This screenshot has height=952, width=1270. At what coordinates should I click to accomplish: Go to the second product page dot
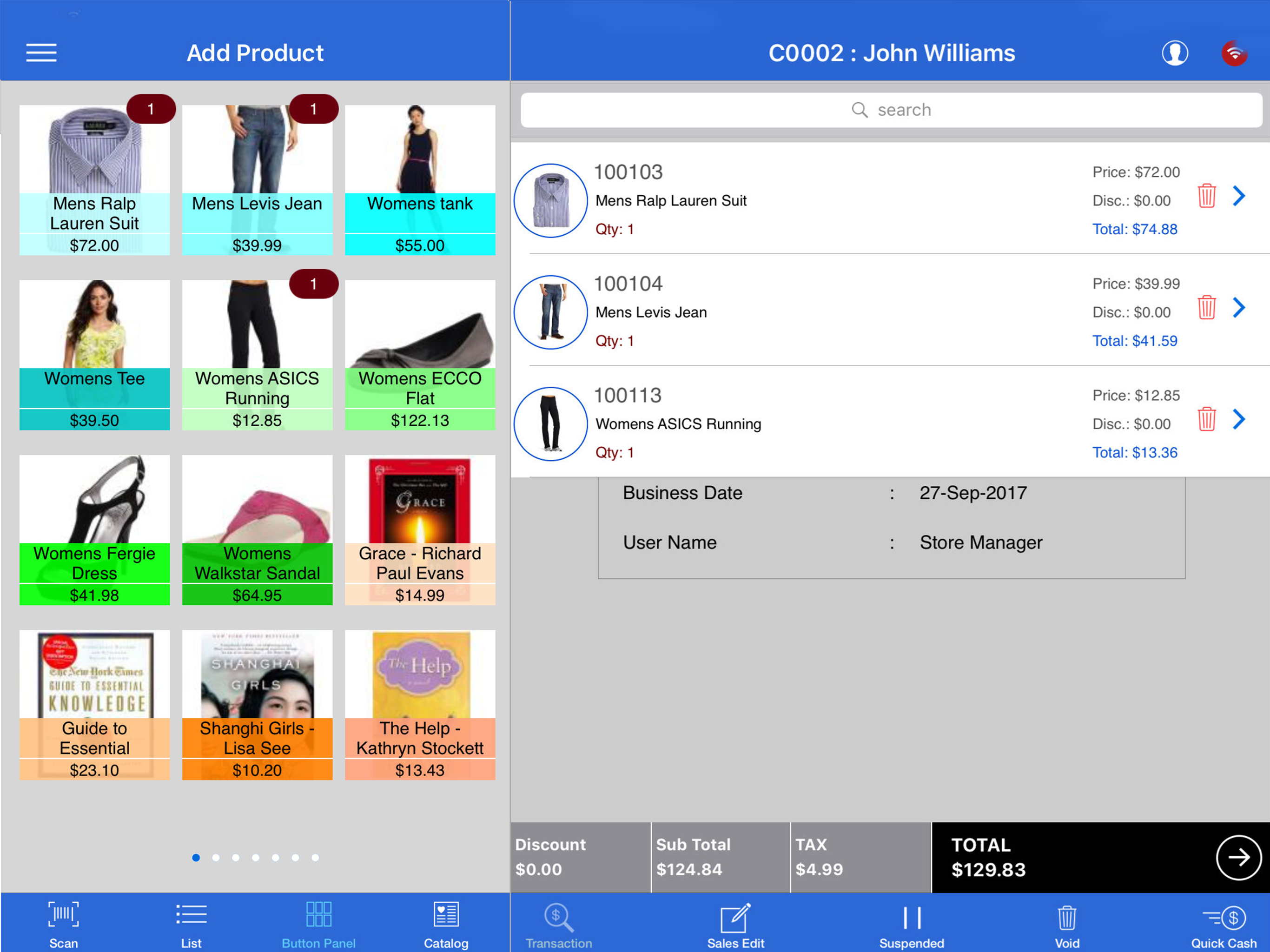pos(216,857)
